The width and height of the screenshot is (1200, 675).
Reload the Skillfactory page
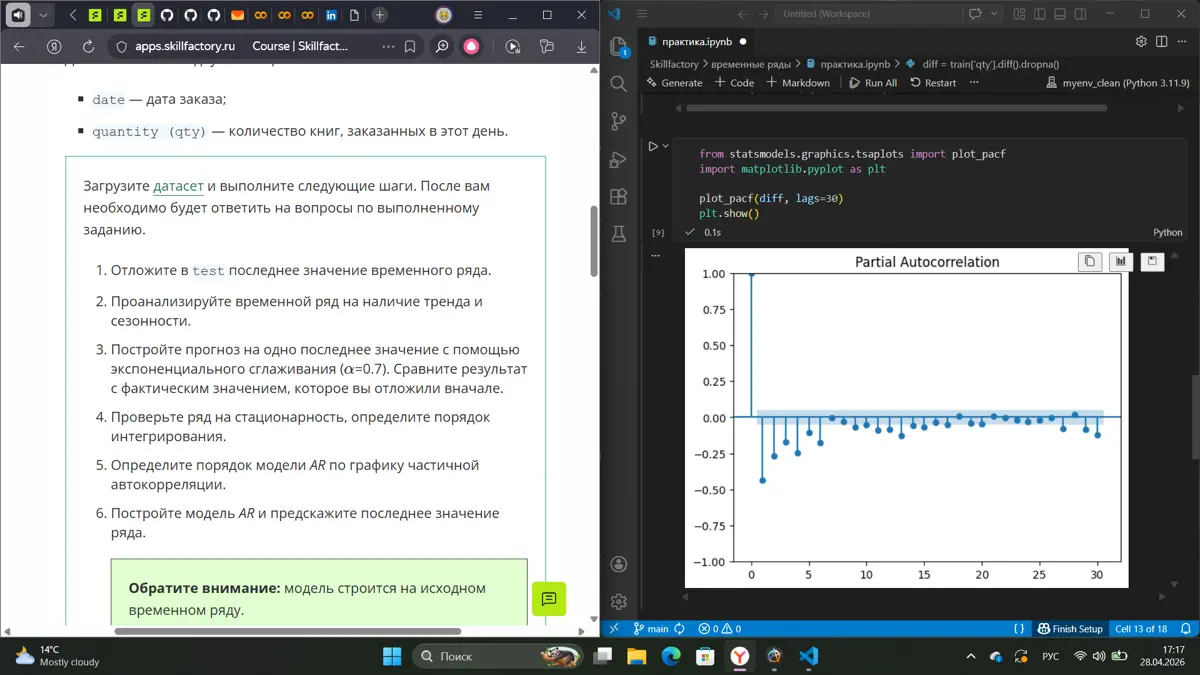pyautogui.click(x=88, y=47)
